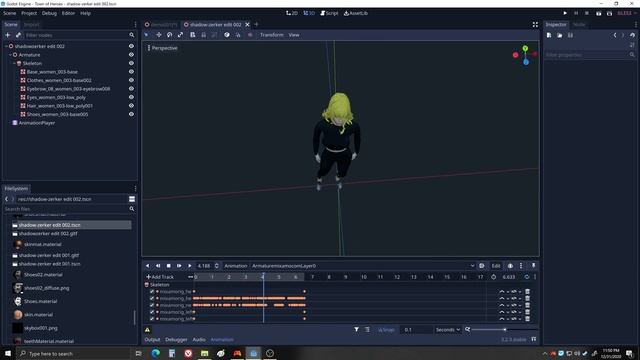This screenshot has width=640, height=360.
Task: Click the Instance Child Scene link icon
Action: coord(18,35)
